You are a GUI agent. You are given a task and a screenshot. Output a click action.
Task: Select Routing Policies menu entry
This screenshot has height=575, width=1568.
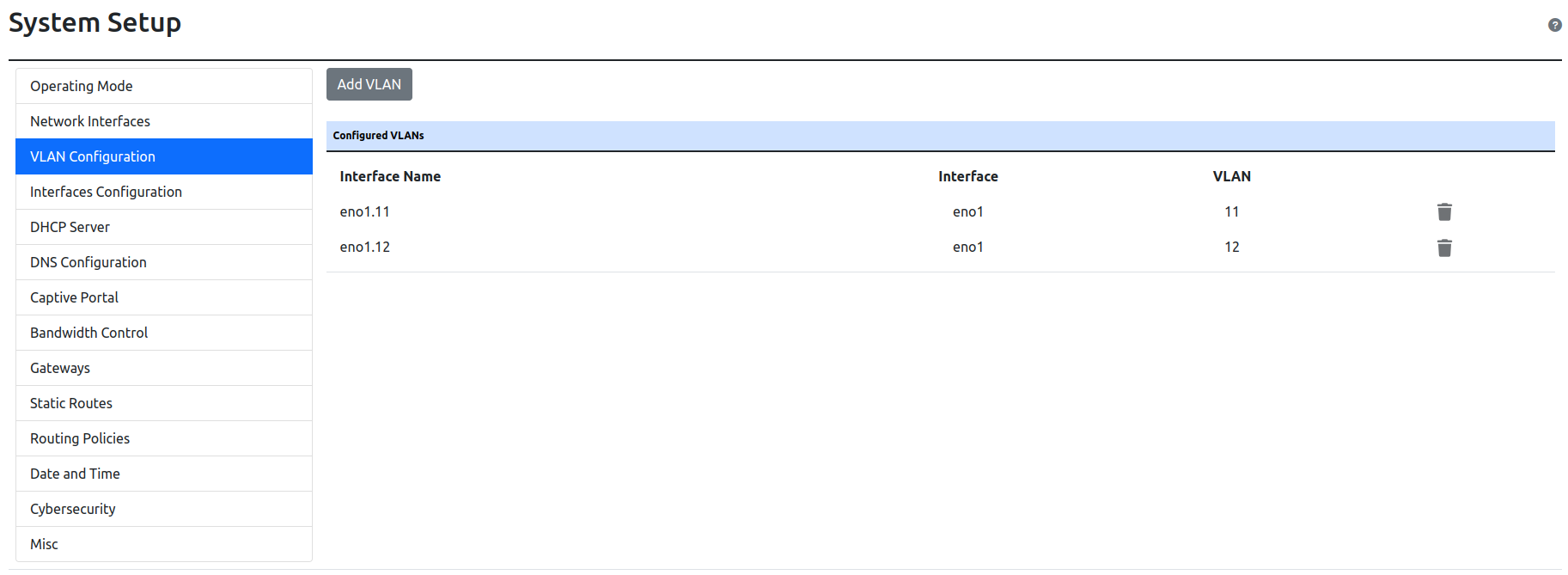(79, 438)
